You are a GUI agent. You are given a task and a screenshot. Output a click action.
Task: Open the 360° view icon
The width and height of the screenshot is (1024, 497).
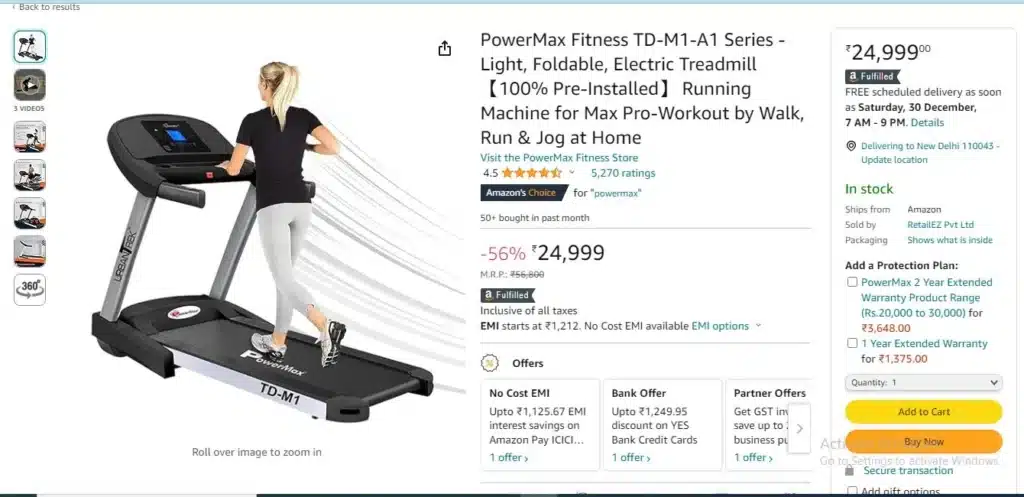click(x=30, y=289)
